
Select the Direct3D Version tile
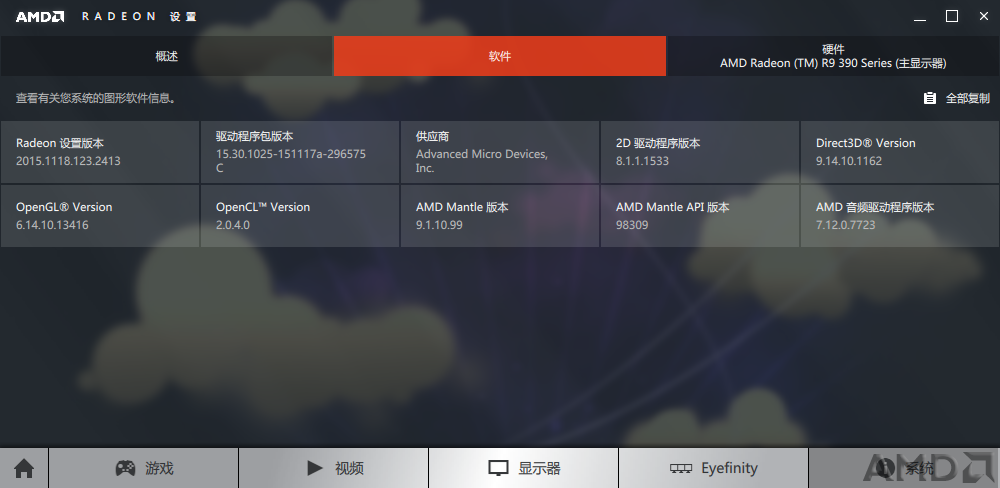900,152
